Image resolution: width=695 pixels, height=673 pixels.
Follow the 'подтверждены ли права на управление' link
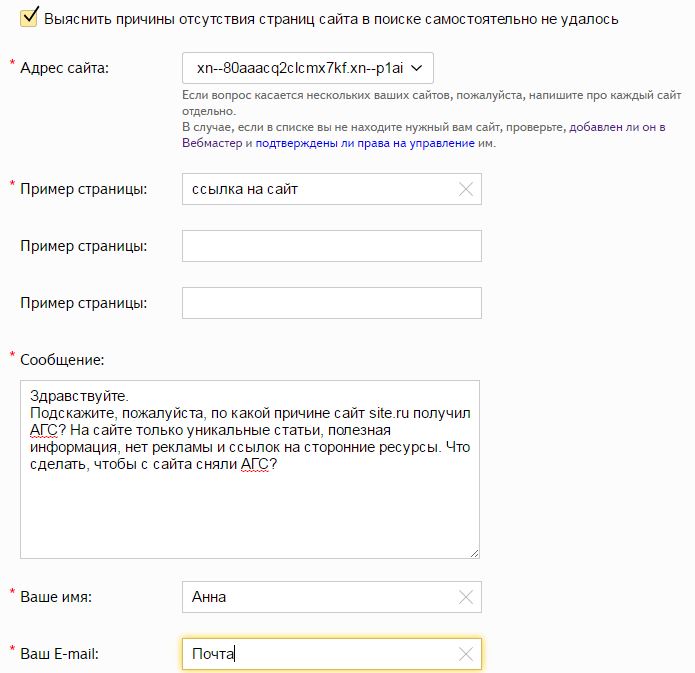click(x=365, y=143)
